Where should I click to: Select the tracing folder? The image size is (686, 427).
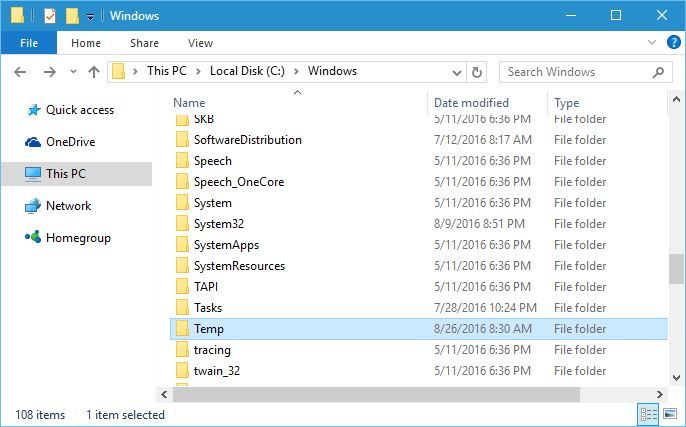419,350
